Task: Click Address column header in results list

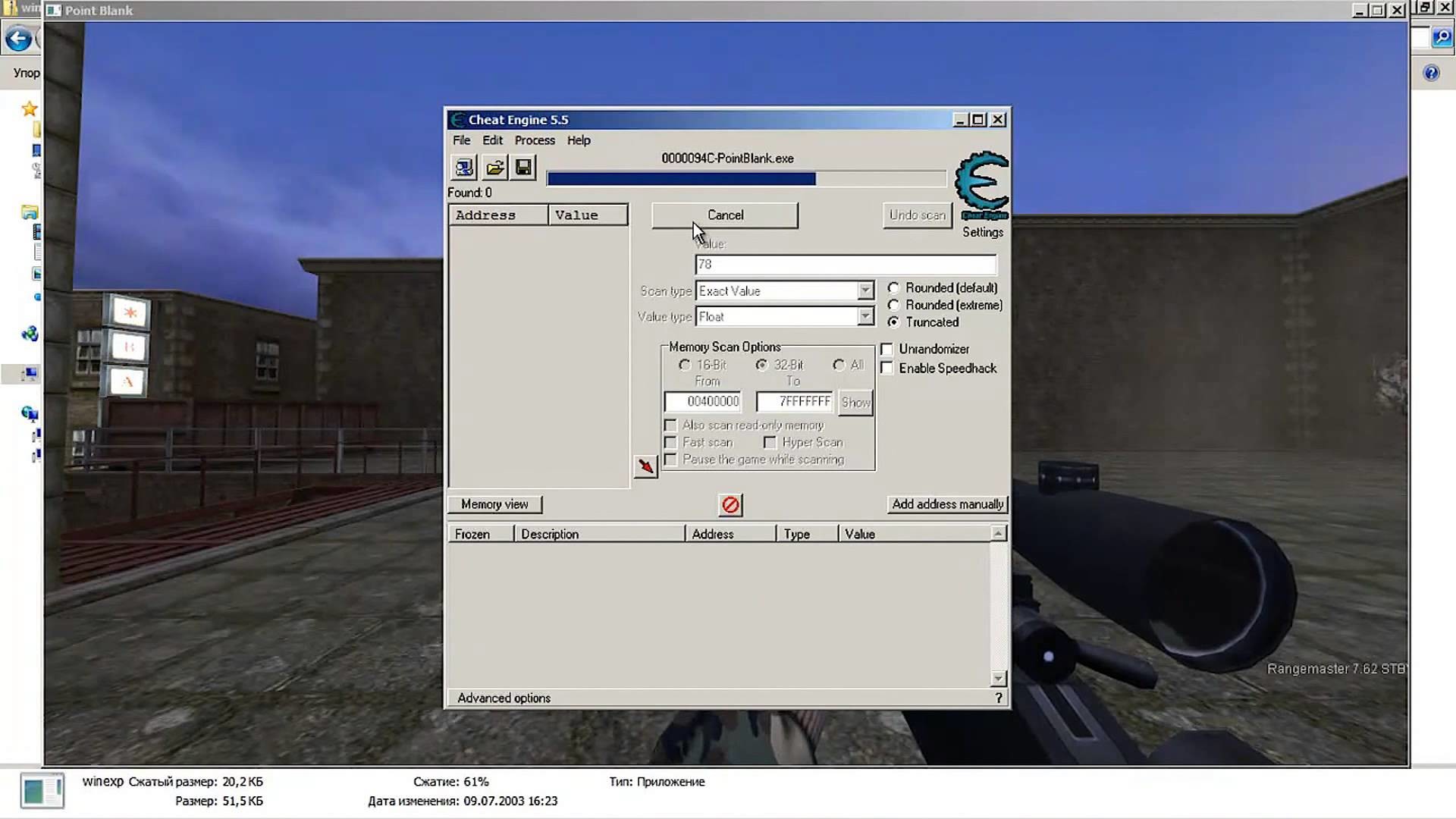Action: point(498,215)
